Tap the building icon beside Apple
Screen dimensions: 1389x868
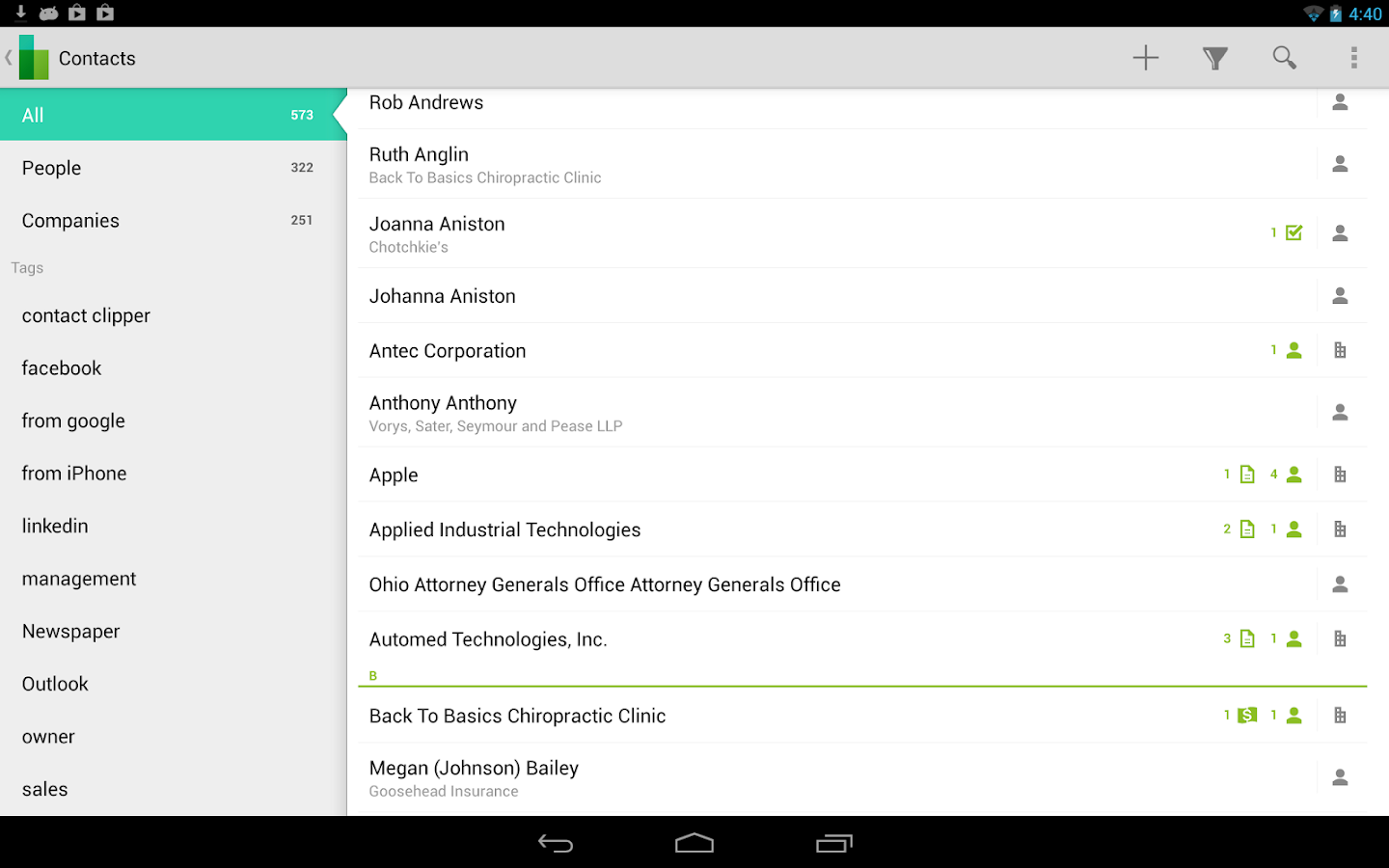[x=1340, y=474]
